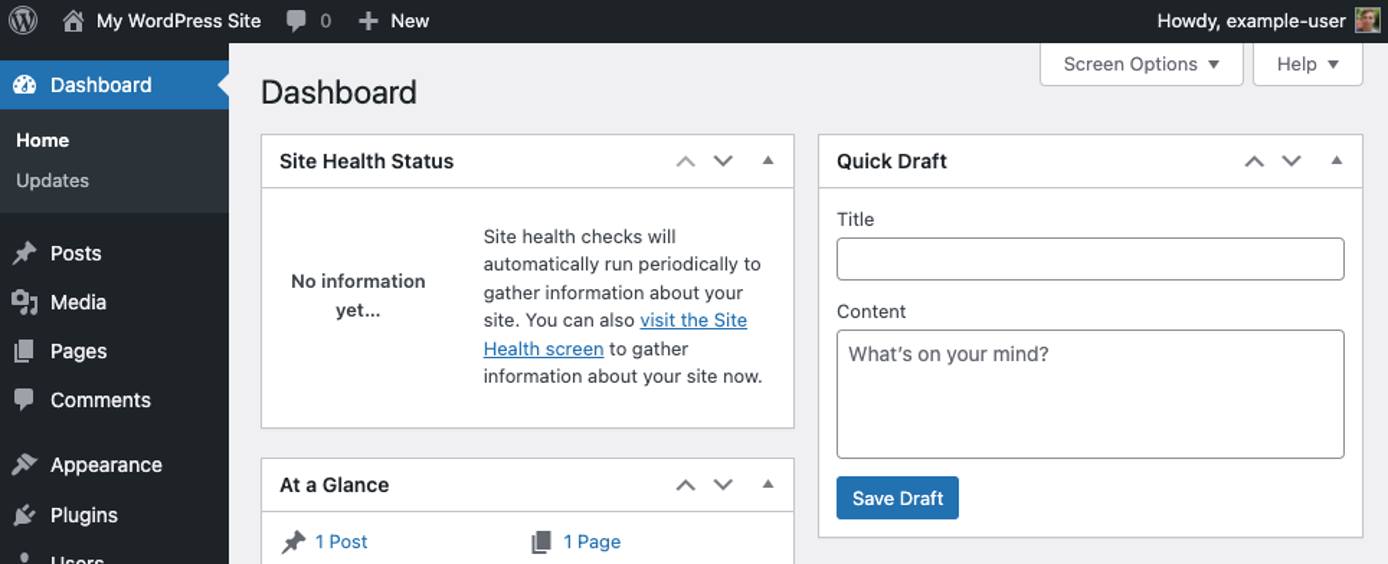Click the Appearance paintbrush icon in sidebar

click(24, 465)
